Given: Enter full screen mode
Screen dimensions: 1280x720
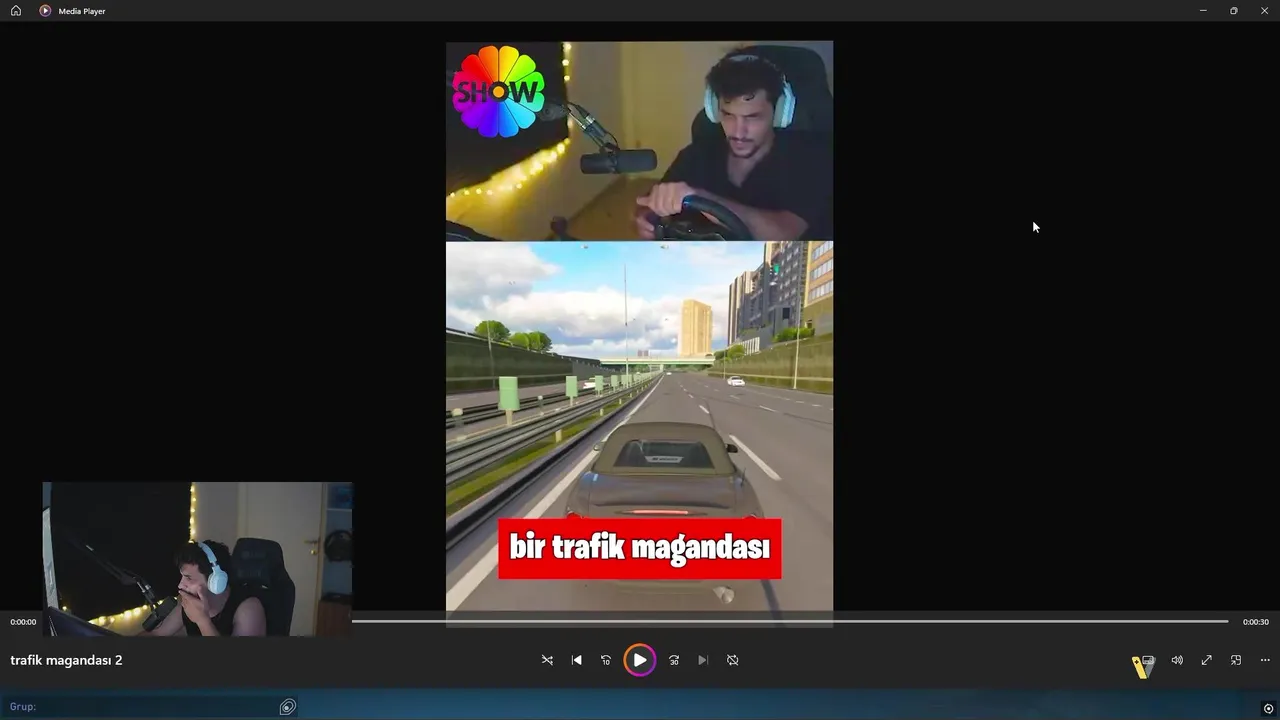Looking at the screenshot, I should (1207, 660).
